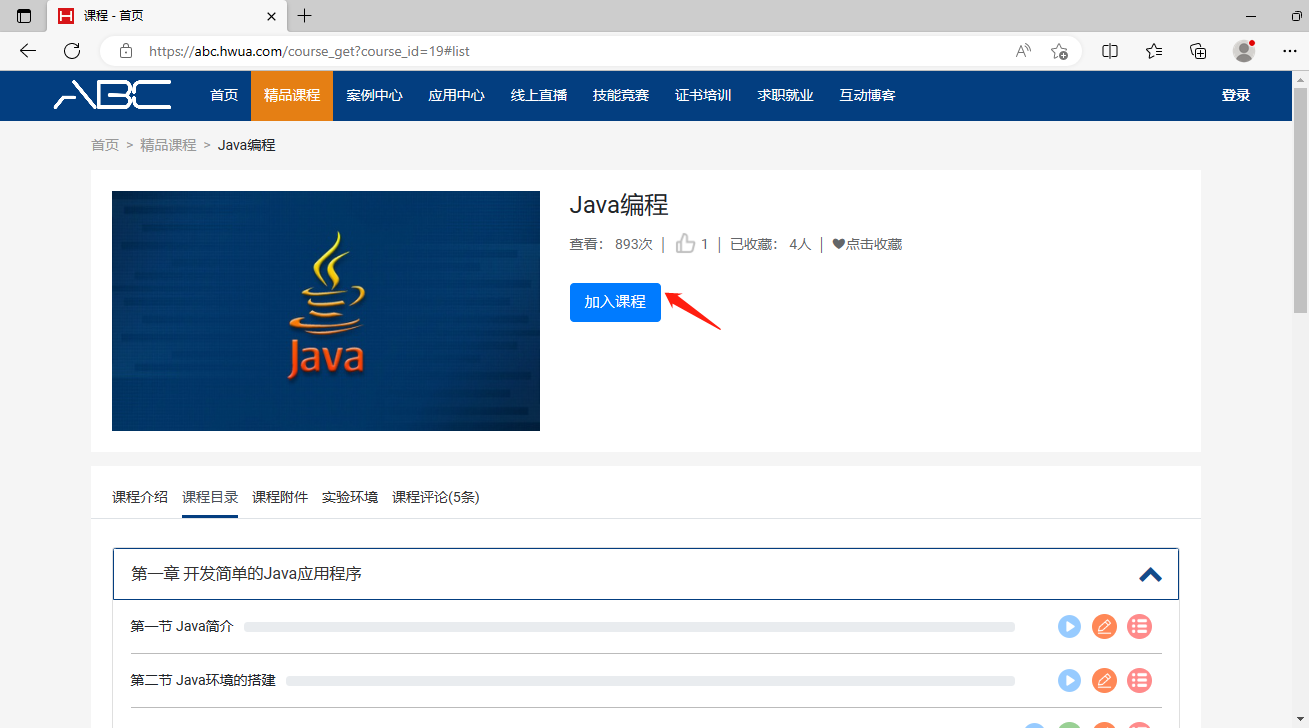Click the Java简介 progress bar

629,627
